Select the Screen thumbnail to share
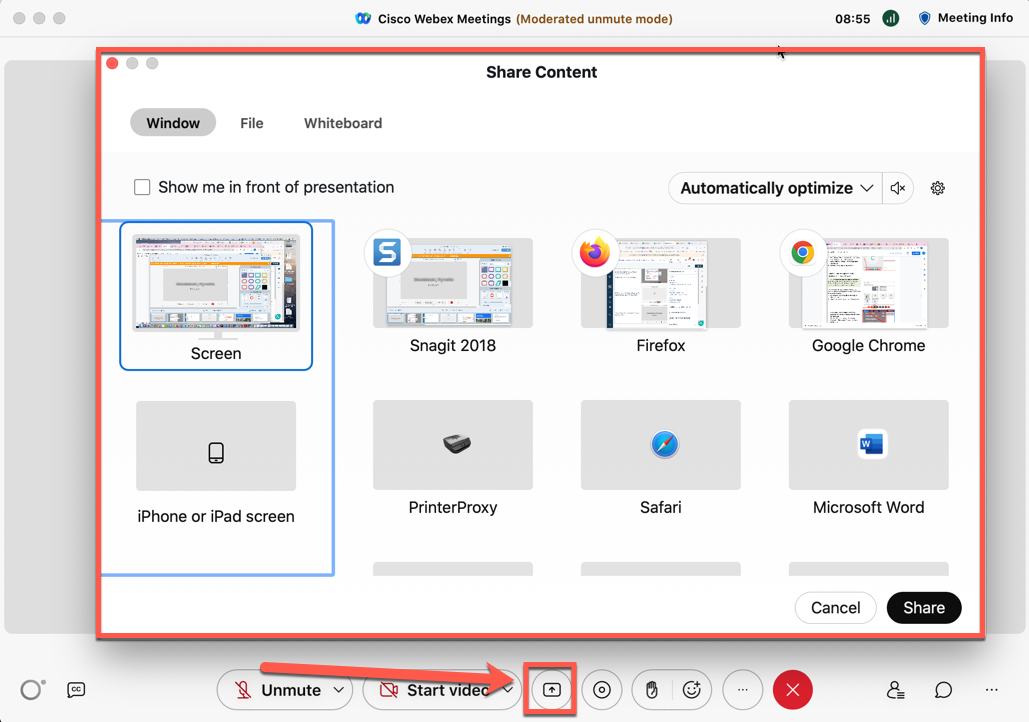This screenshot has height=722, width=1029. click(x=216, y=296)
